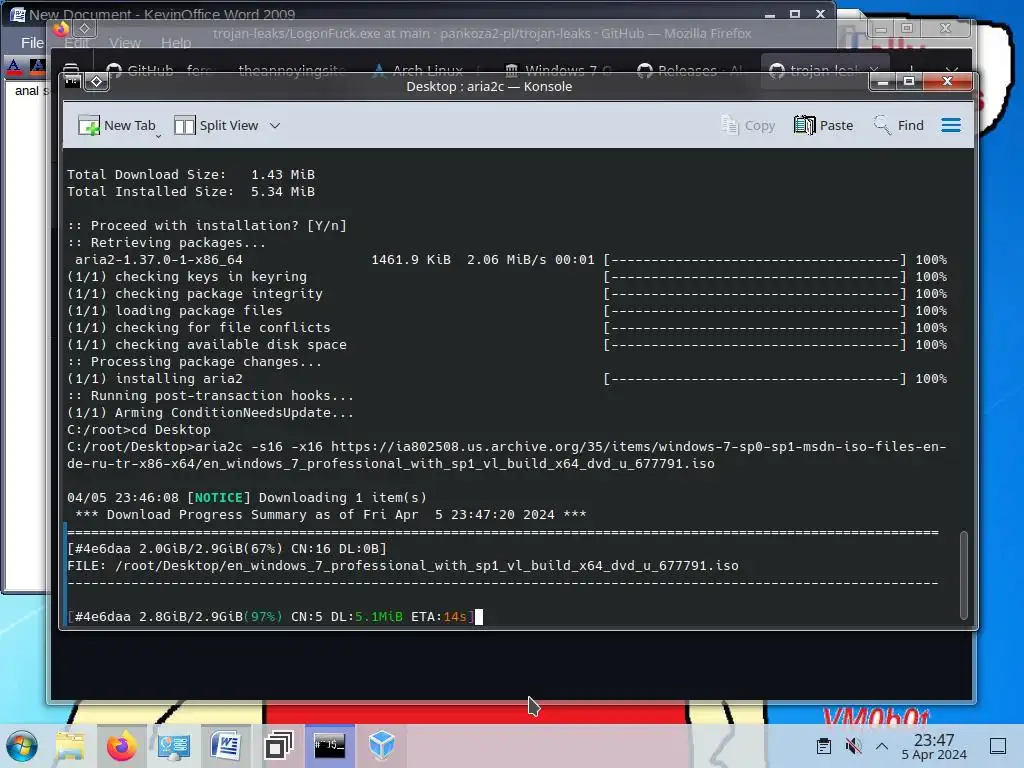This screenshot has width=1024, height=768.
Task: Minimize the Konsole window
Action: click(x=884, y=81)
